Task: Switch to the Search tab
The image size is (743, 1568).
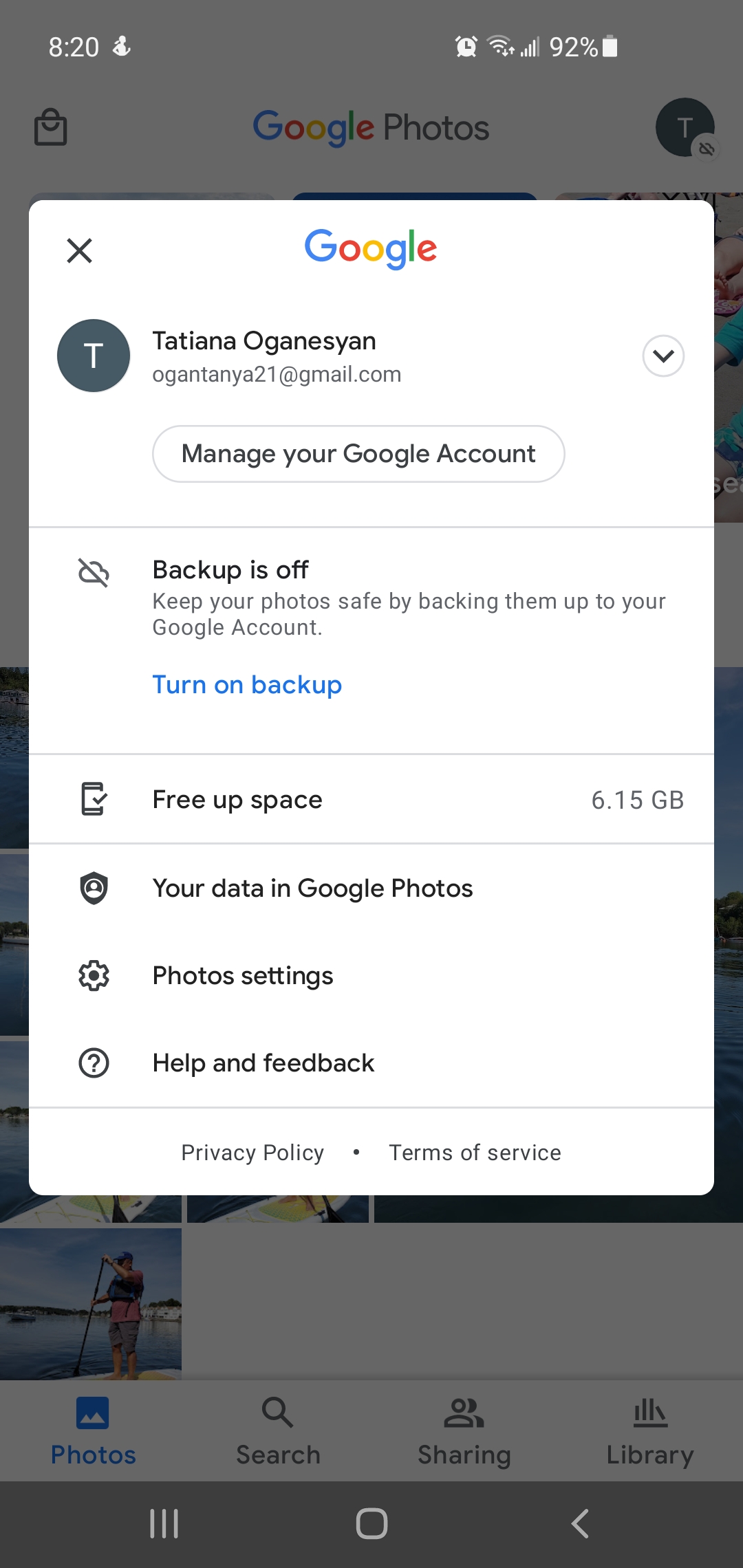Action: point(278,1432)
